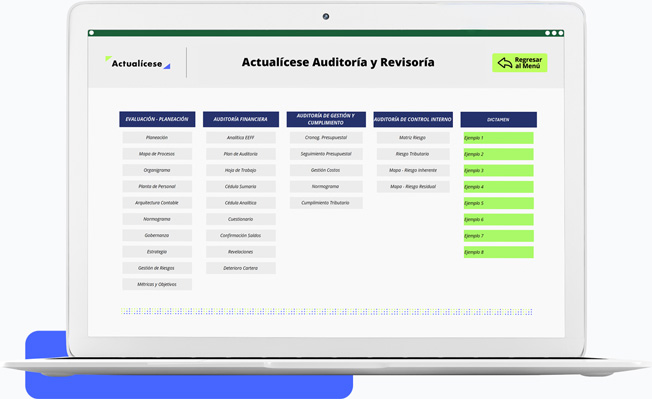This screenshot has height=399, width=652.
Task: Go to Plan de Auditoría
Action: pos(241,154)
